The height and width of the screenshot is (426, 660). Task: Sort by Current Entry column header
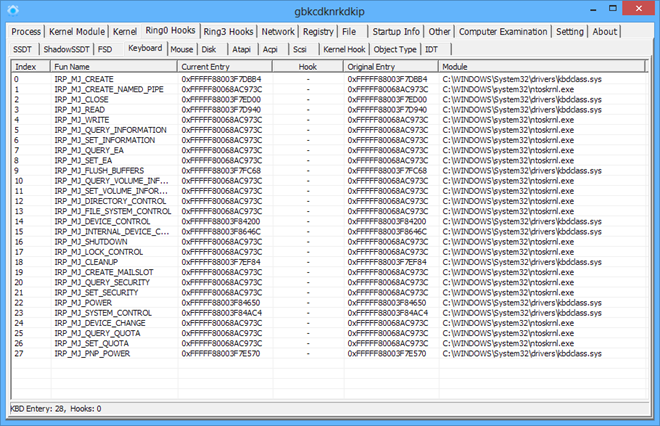tap(225, 67)
